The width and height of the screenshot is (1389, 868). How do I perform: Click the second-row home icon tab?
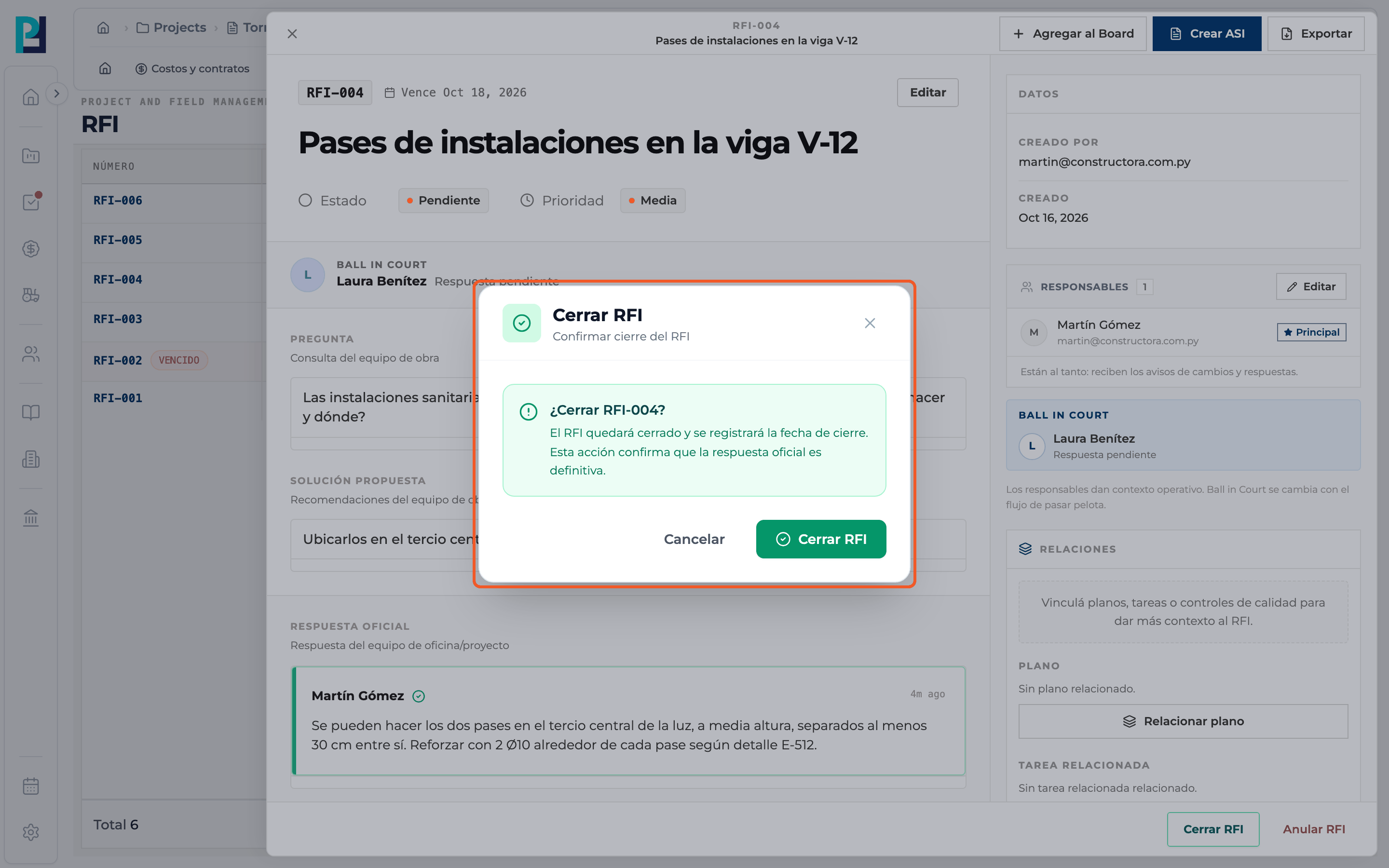point(105,68)
